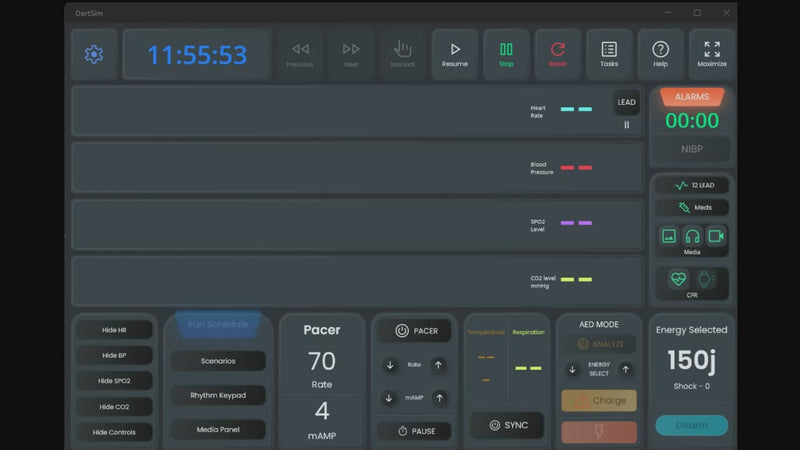Select the Respiration label
800x450 pixels.
(x=529, y=332)
